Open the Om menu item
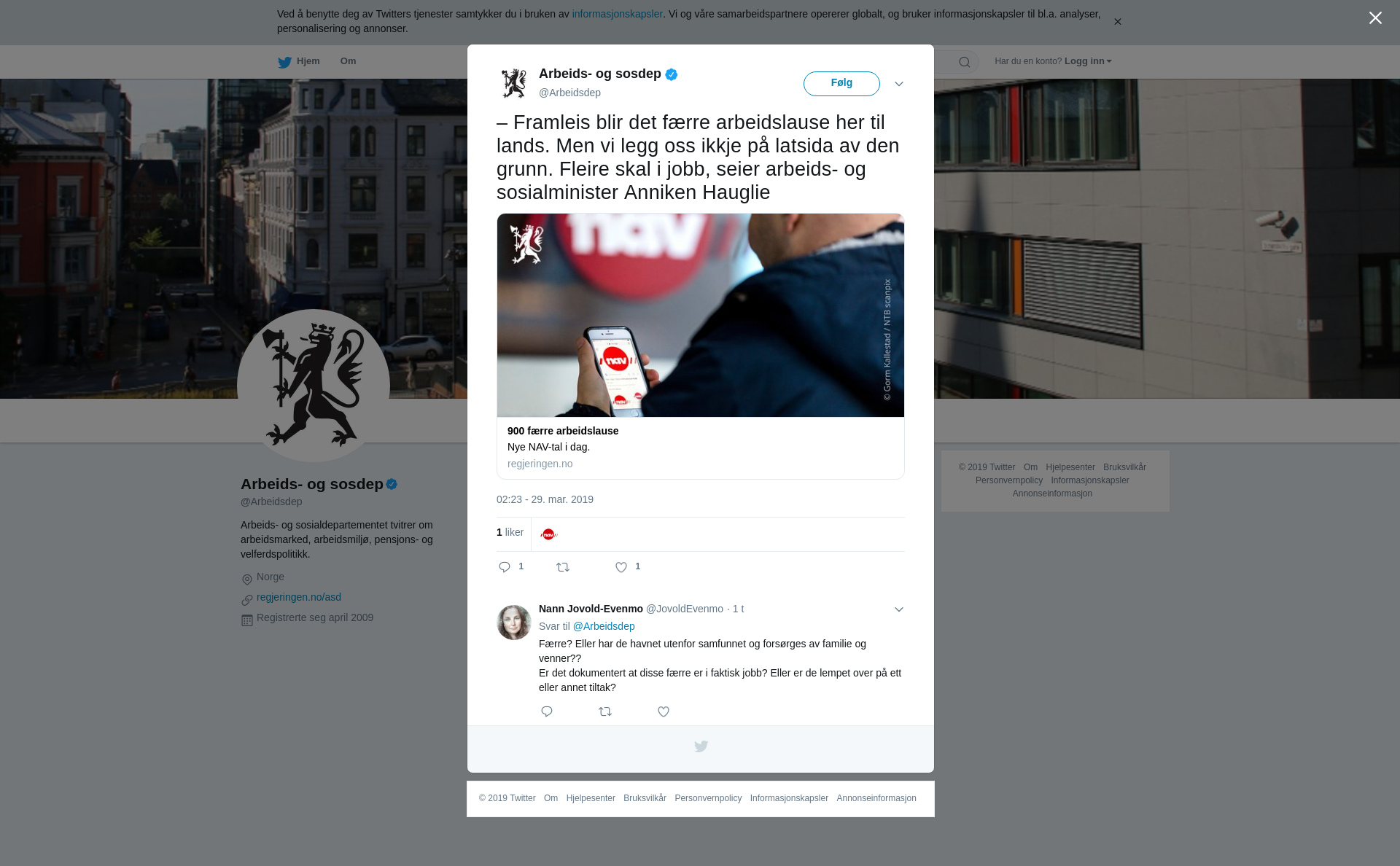 pyautogui.click(x=348, y=61)
